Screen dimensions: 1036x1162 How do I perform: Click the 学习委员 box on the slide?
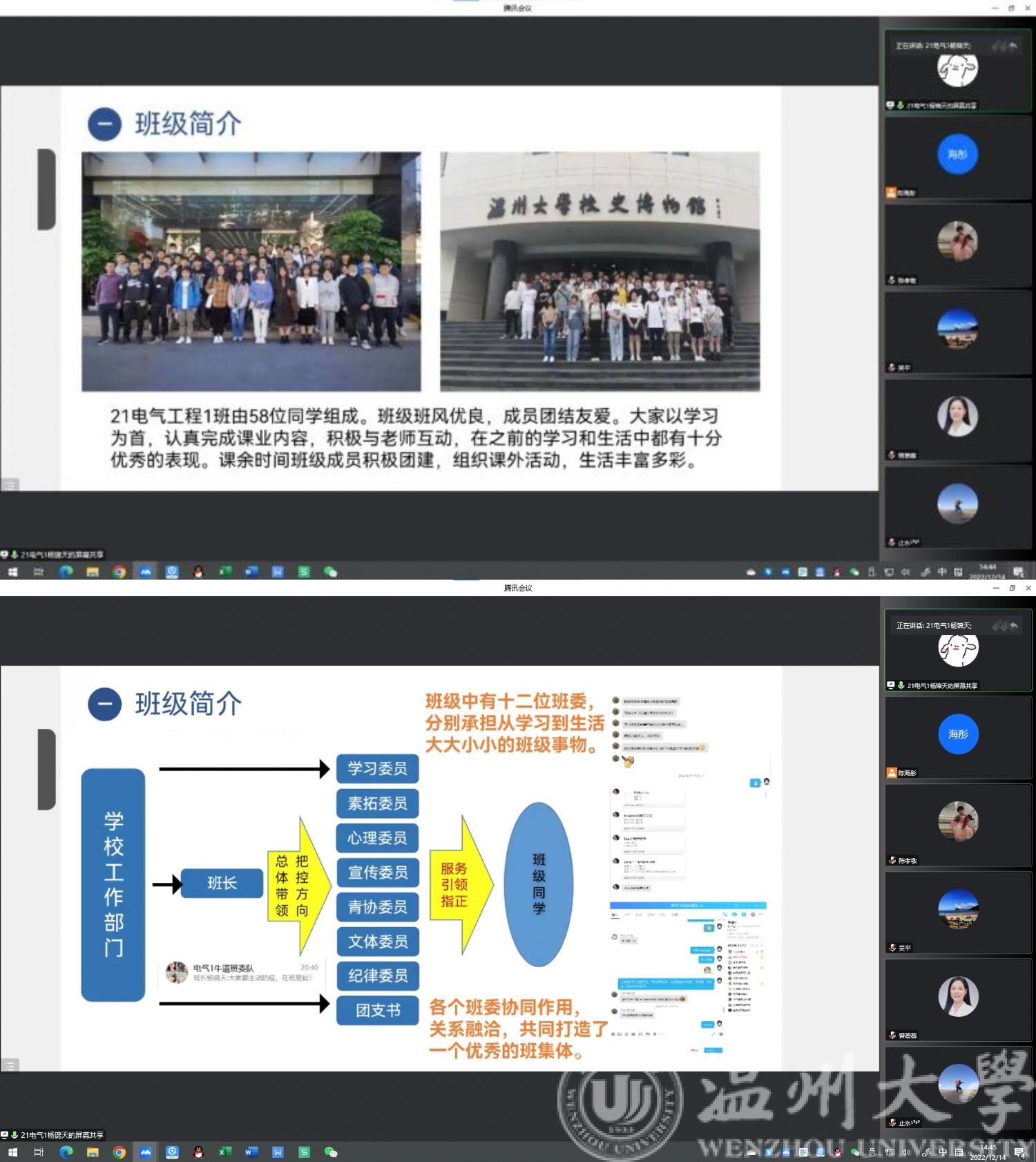[x=377, y=768]
